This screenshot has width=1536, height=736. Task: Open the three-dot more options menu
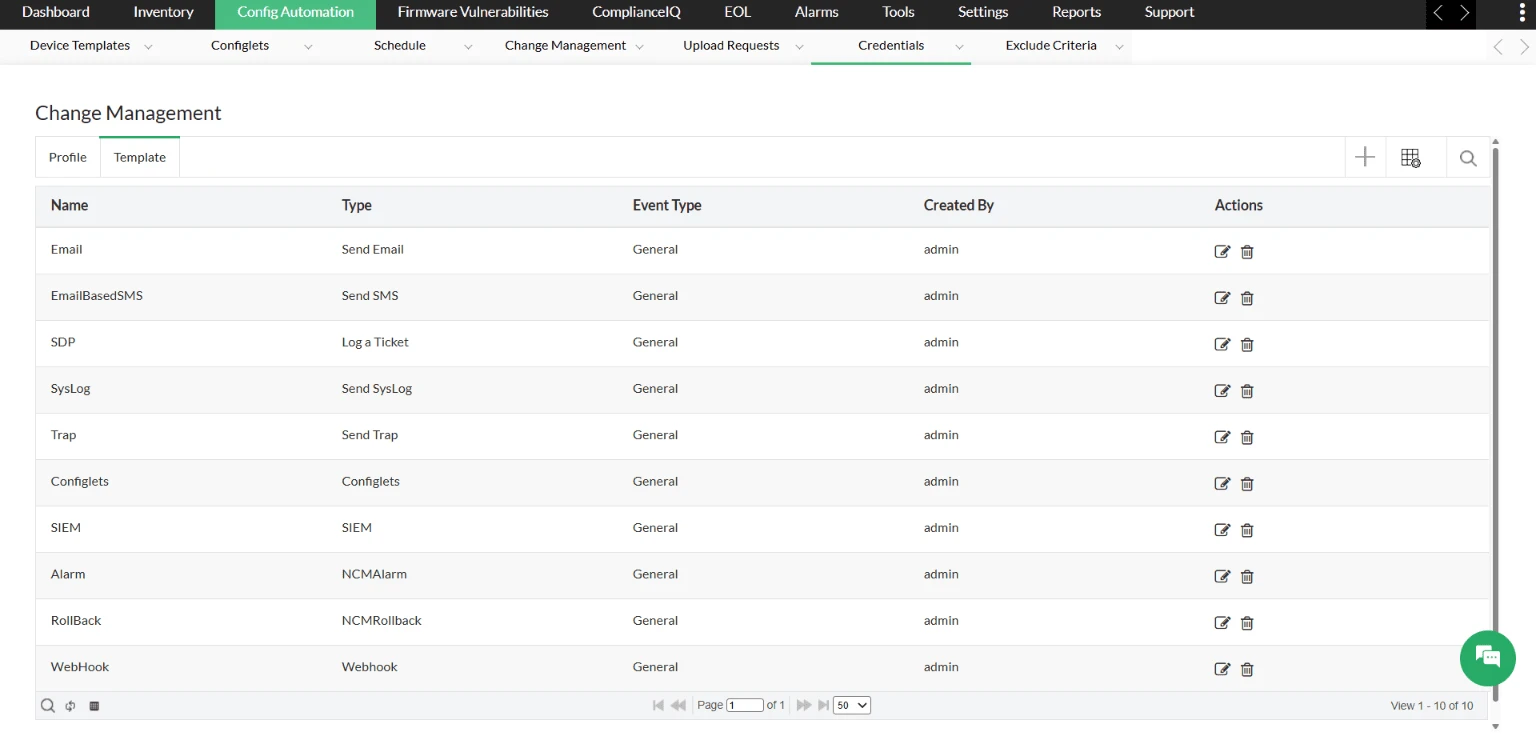1521,13
